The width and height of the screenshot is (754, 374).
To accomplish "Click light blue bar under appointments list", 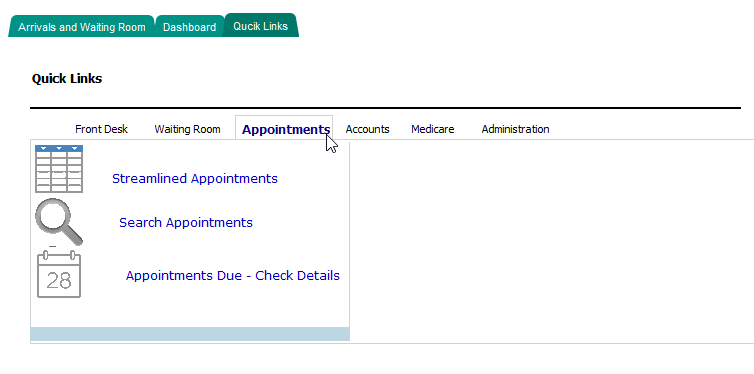I will coord(190,334).
